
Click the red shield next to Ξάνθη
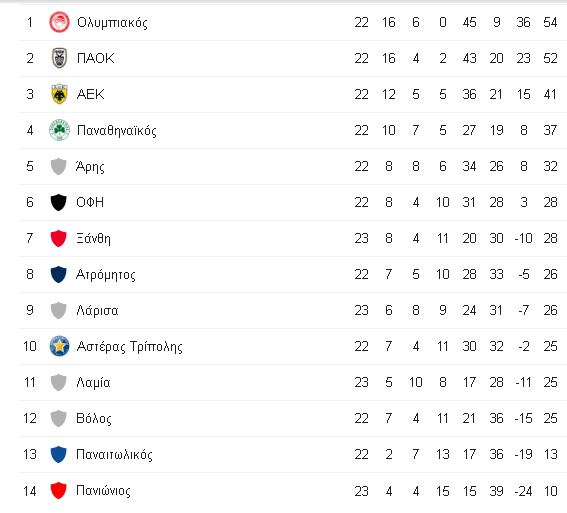(58, 238)
